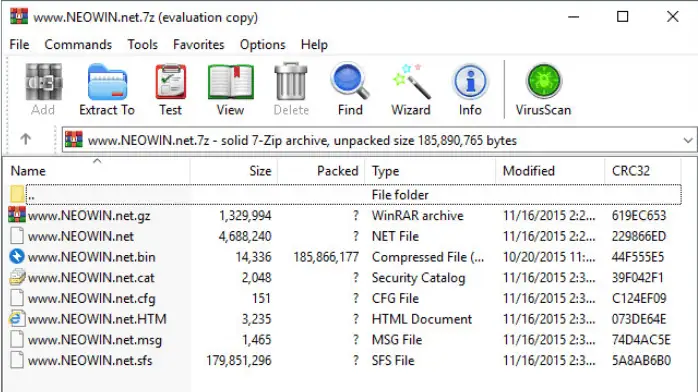This screenshot has height=392, width=698.
Task: Maximize the WinRAR window
Action: [x=622, y=17]
